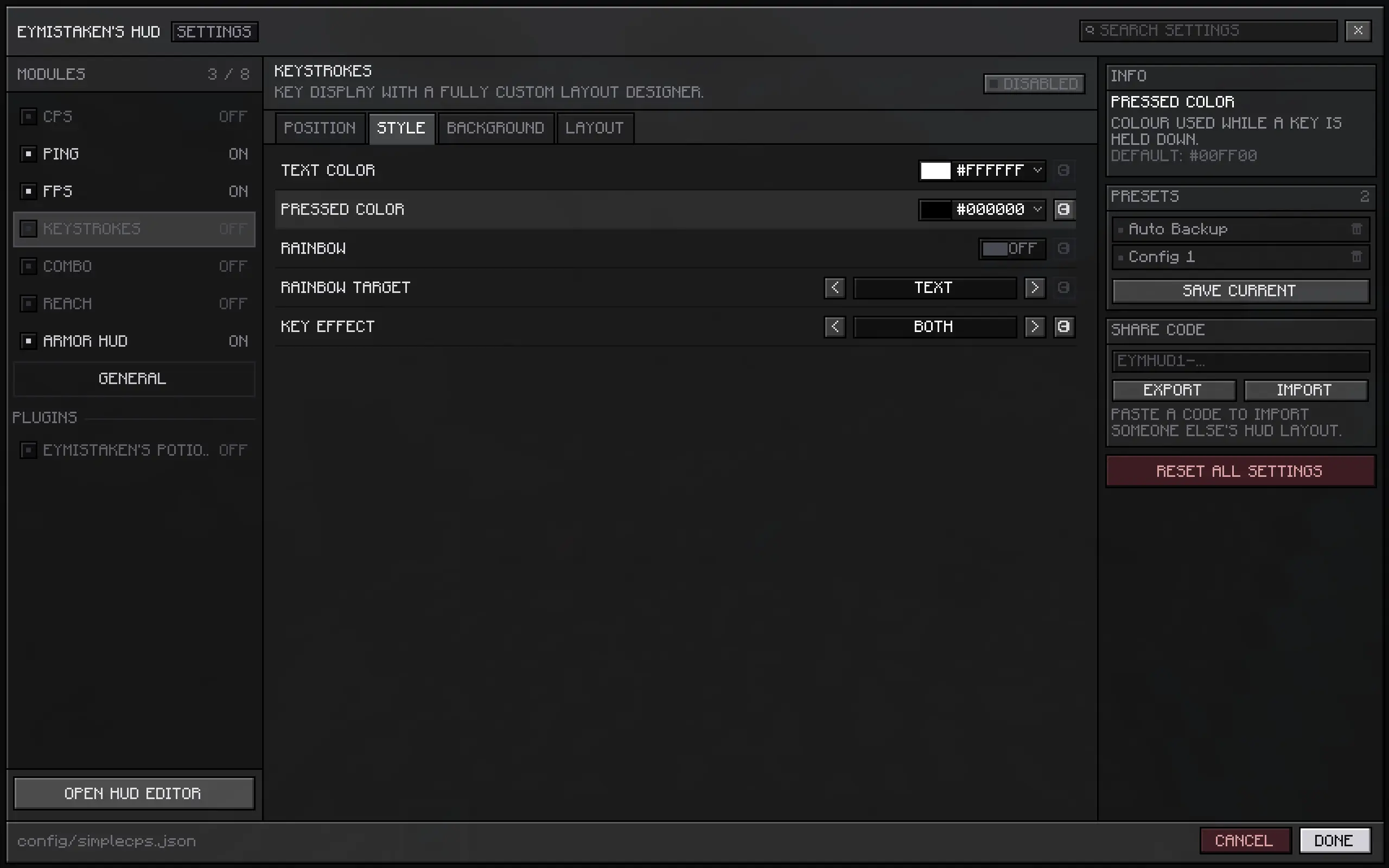
Task: Focus the Search Settings field
Action: (1208, 30)
